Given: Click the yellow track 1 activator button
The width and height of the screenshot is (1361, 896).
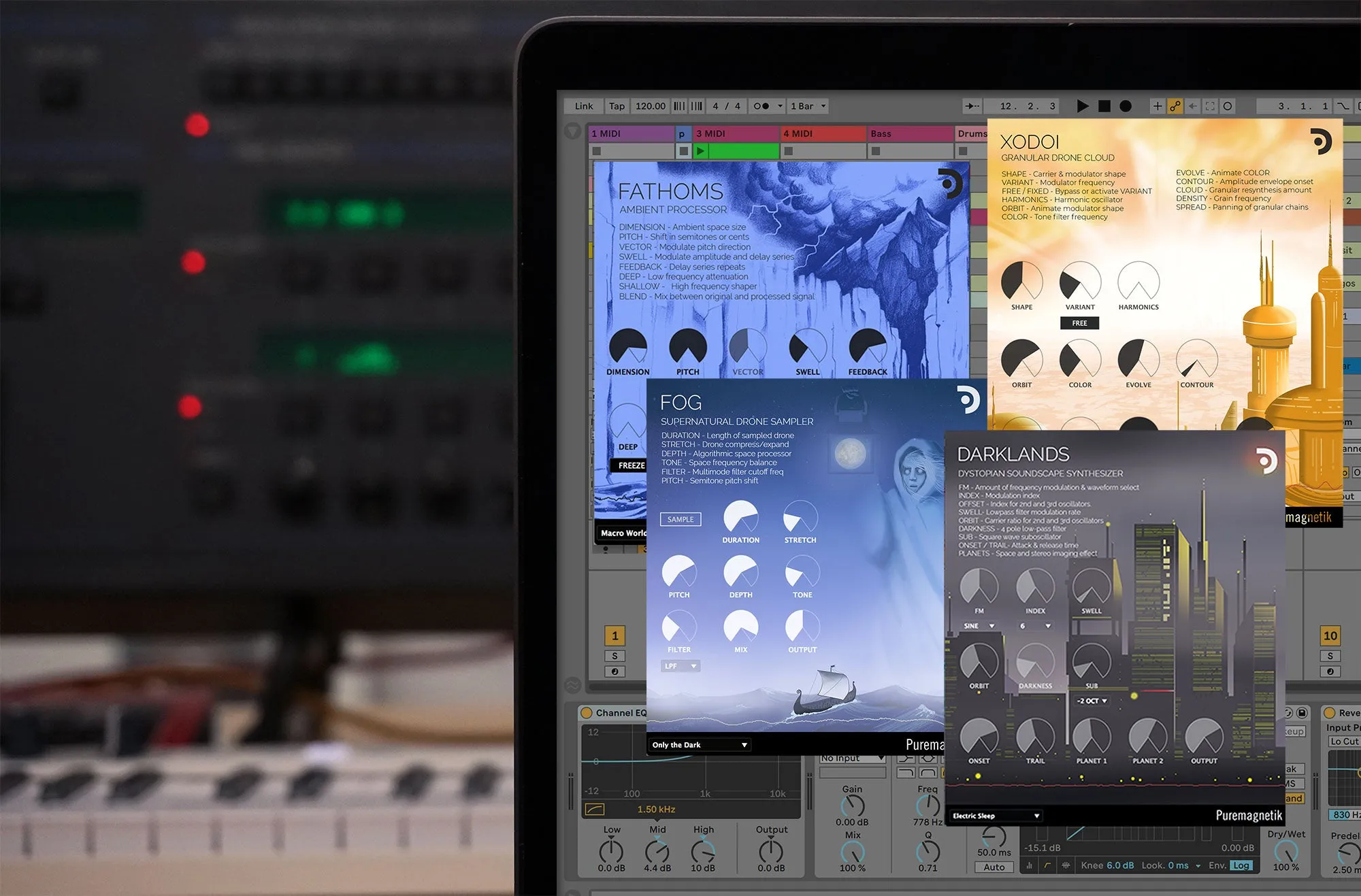Looking at the screenshot, I should click(x=614, y=635).
